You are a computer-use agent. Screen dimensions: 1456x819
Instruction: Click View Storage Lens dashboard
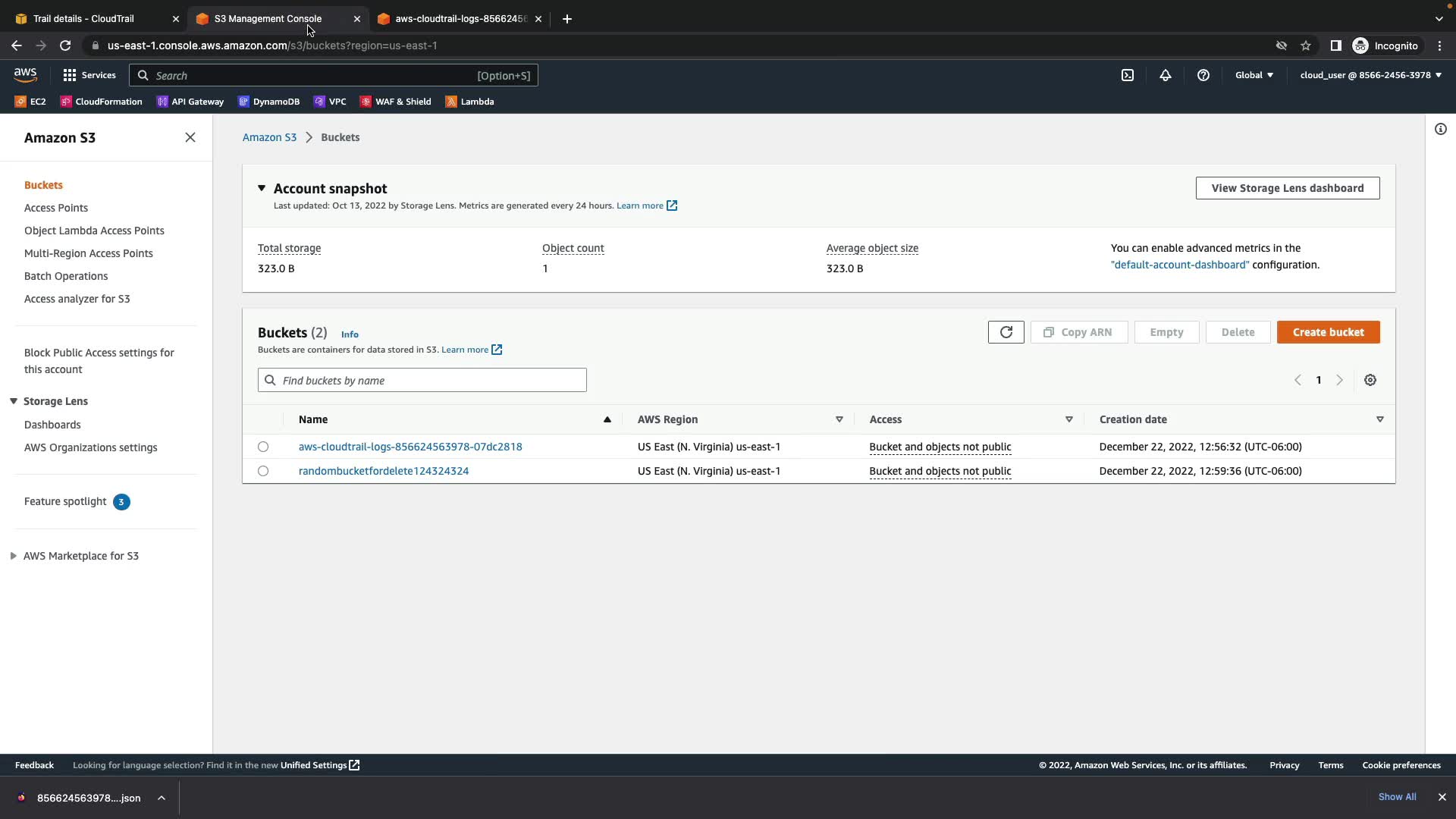coord(1287,188)
